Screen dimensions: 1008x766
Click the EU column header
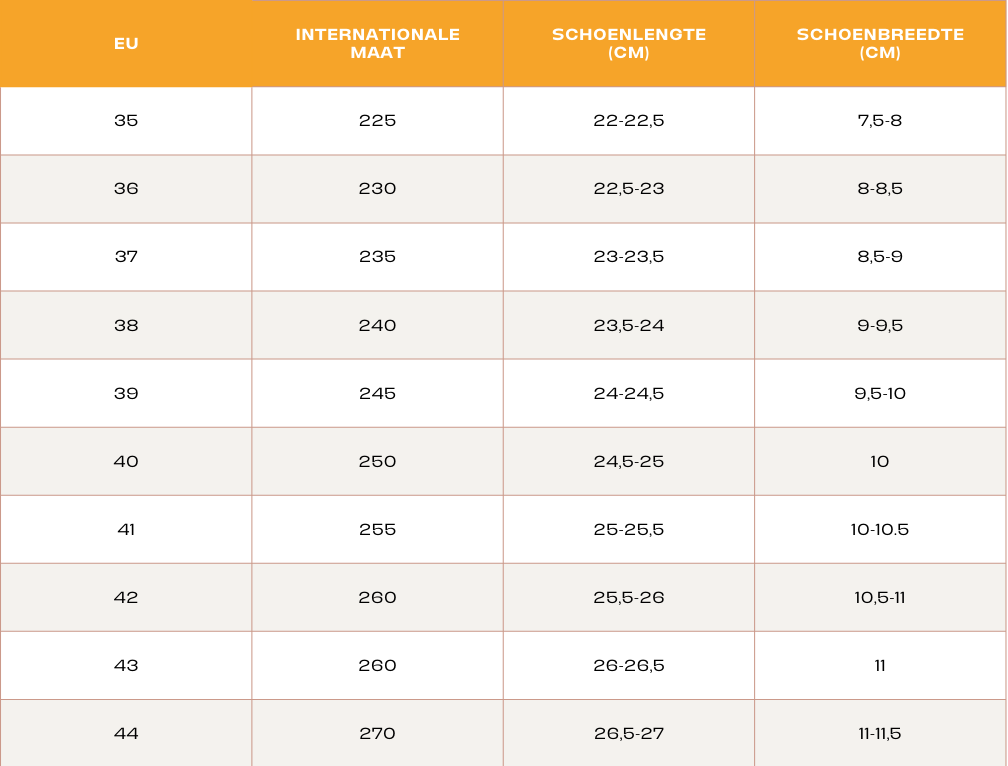126,44
